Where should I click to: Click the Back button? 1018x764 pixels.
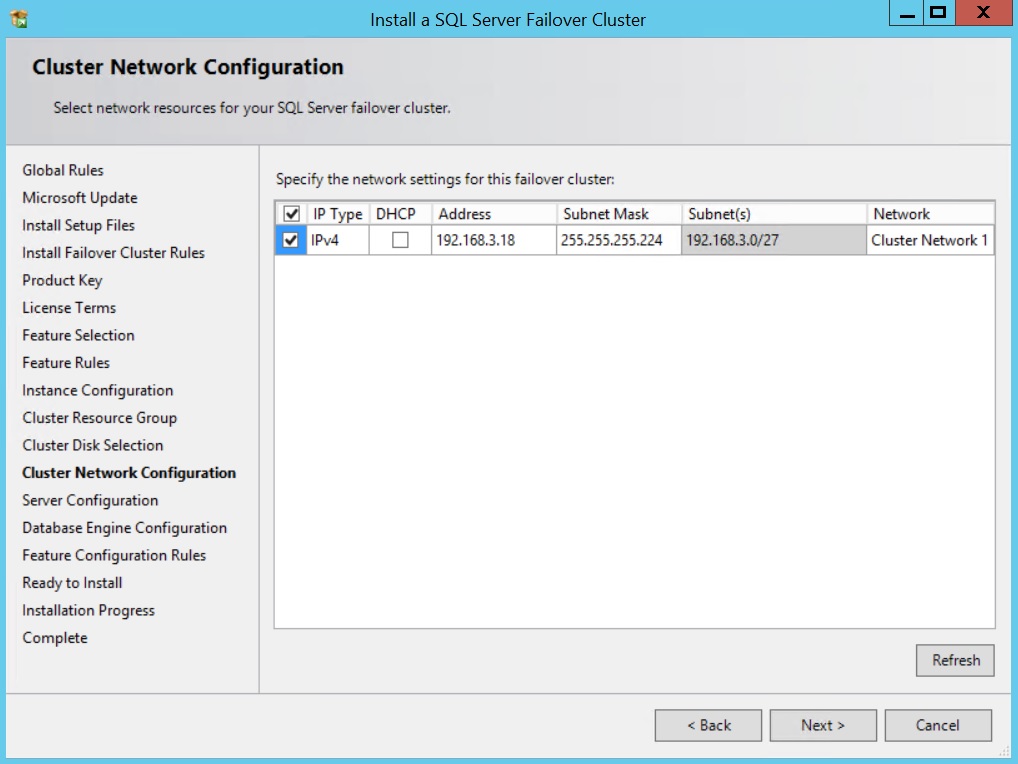708,725
